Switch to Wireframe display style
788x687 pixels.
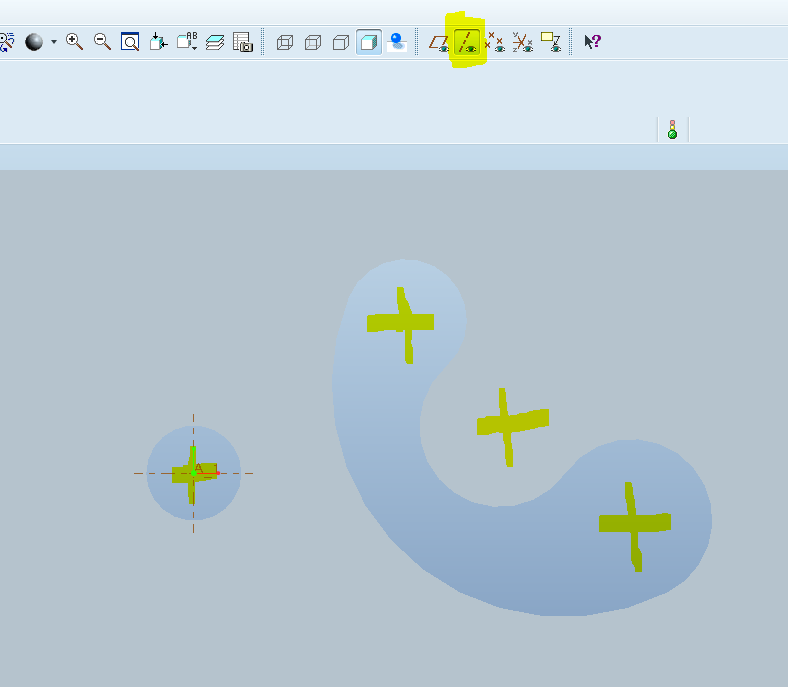tap(285, 42)
